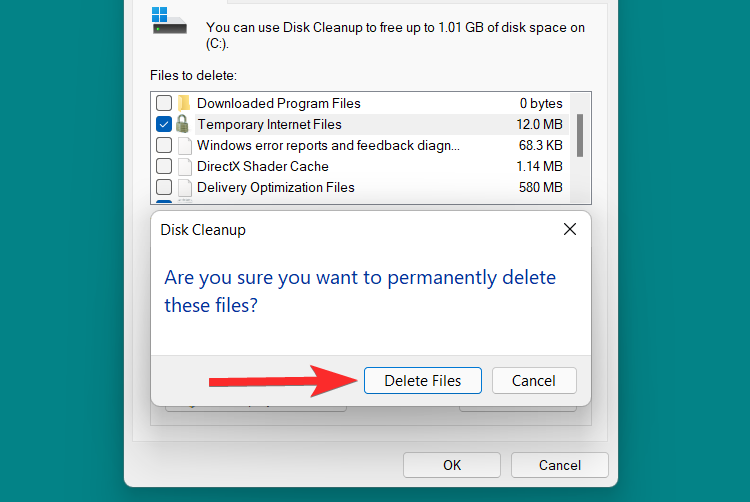Click OK in the Disk Cleanup window
Image resolution: width=750 pixels, height=502 pixels.
(x=452, y=465)
